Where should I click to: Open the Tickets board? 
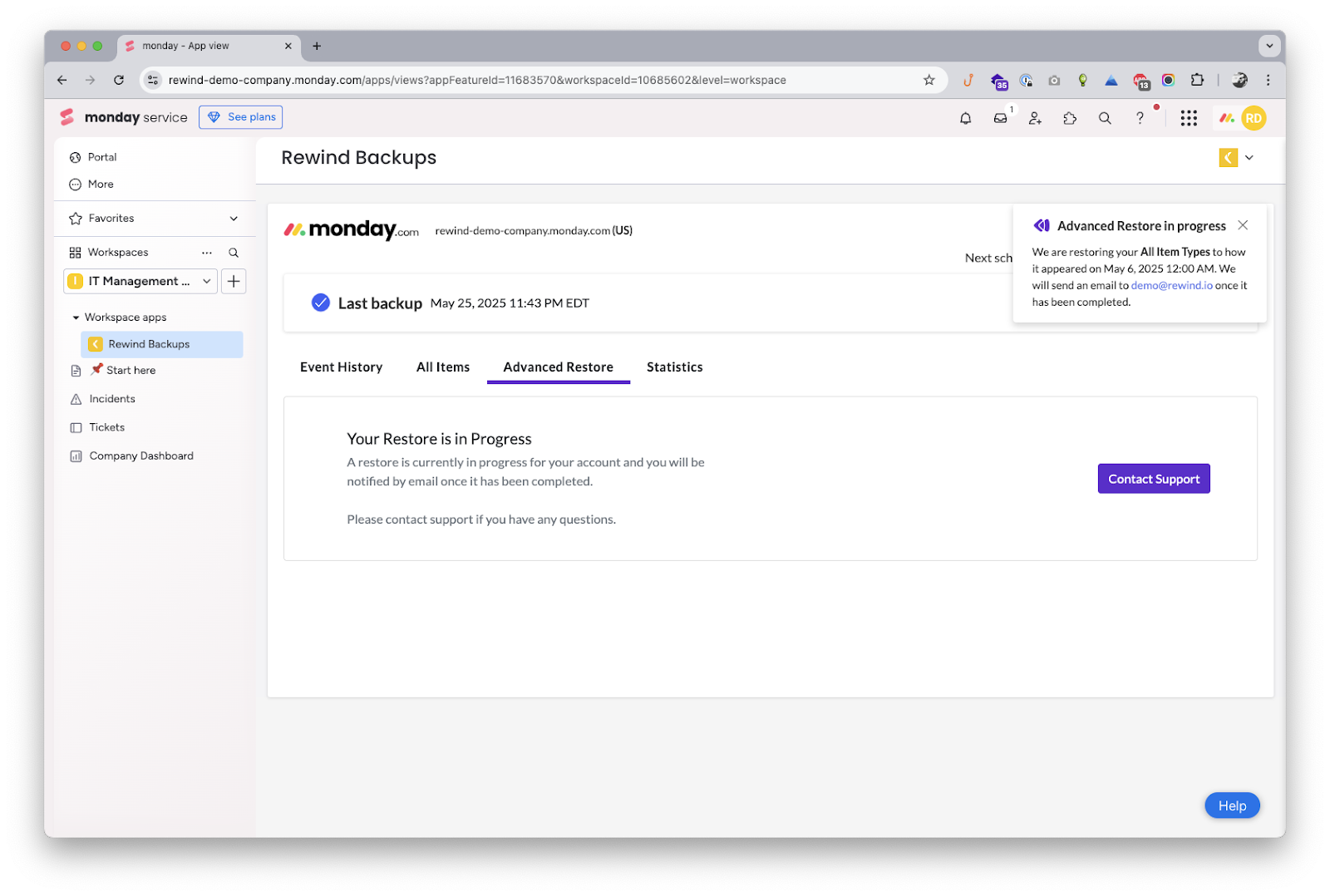tap(107, 427)
